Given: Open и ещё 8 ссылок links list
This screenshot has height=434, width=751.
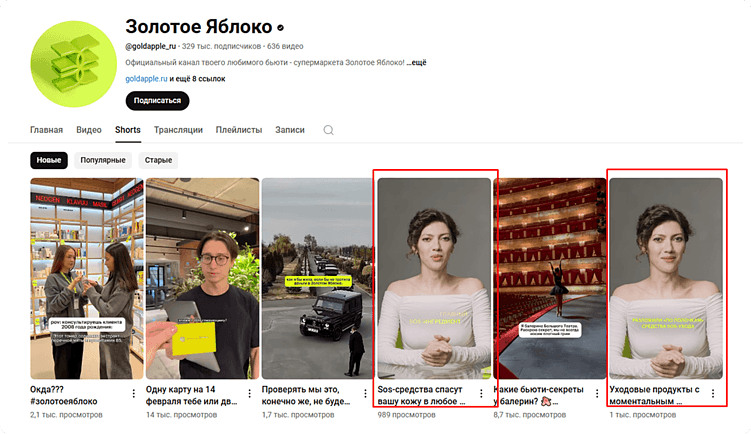Looking at the screenshot, I should tap(197, 79).
